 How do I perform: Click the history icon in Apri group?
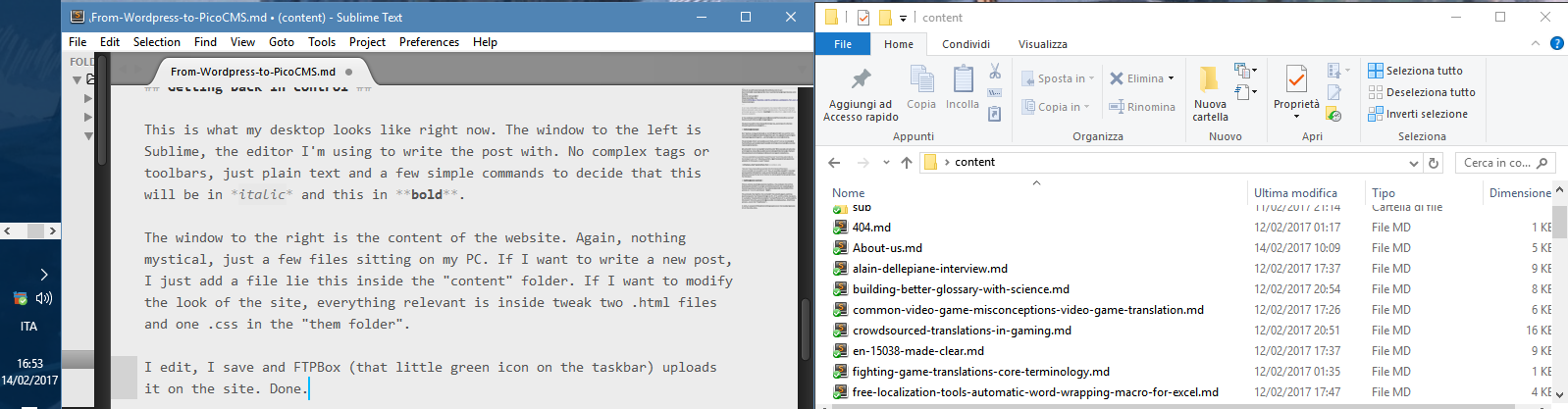tap(1334, 114)
